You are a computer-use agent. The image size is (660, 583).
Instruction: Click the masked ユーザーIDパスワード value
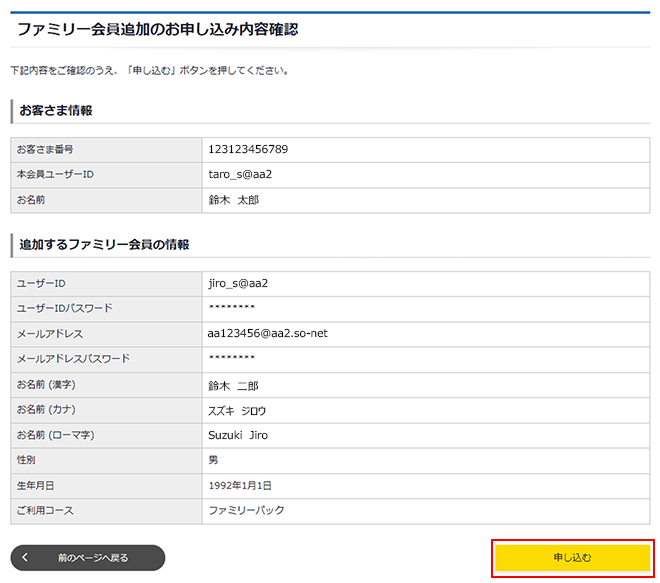[232, 308]
